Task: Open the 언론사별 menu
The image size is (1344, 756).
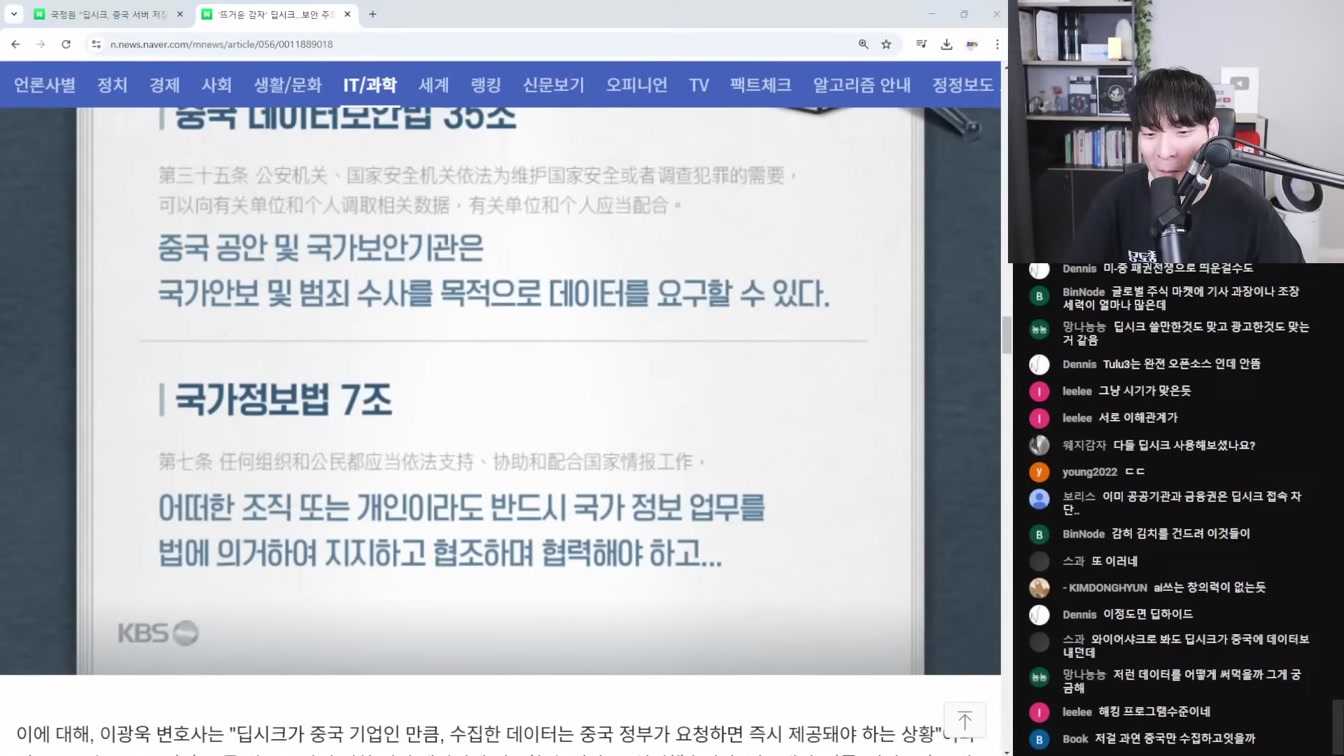Action: click(45, 85)
